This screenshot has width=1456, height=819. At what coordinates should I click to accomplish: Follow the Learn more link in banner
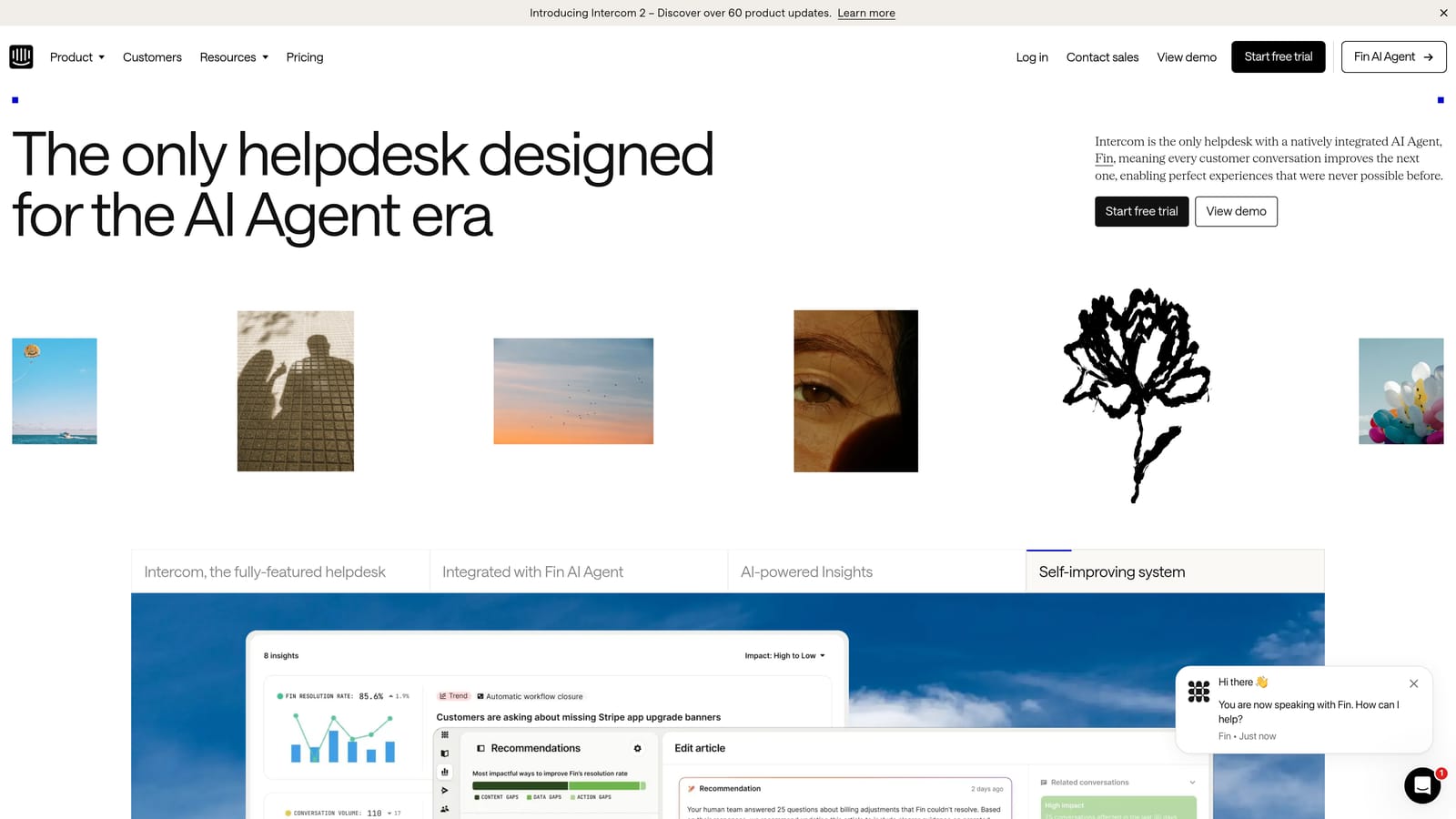click(x=866, y=13)
